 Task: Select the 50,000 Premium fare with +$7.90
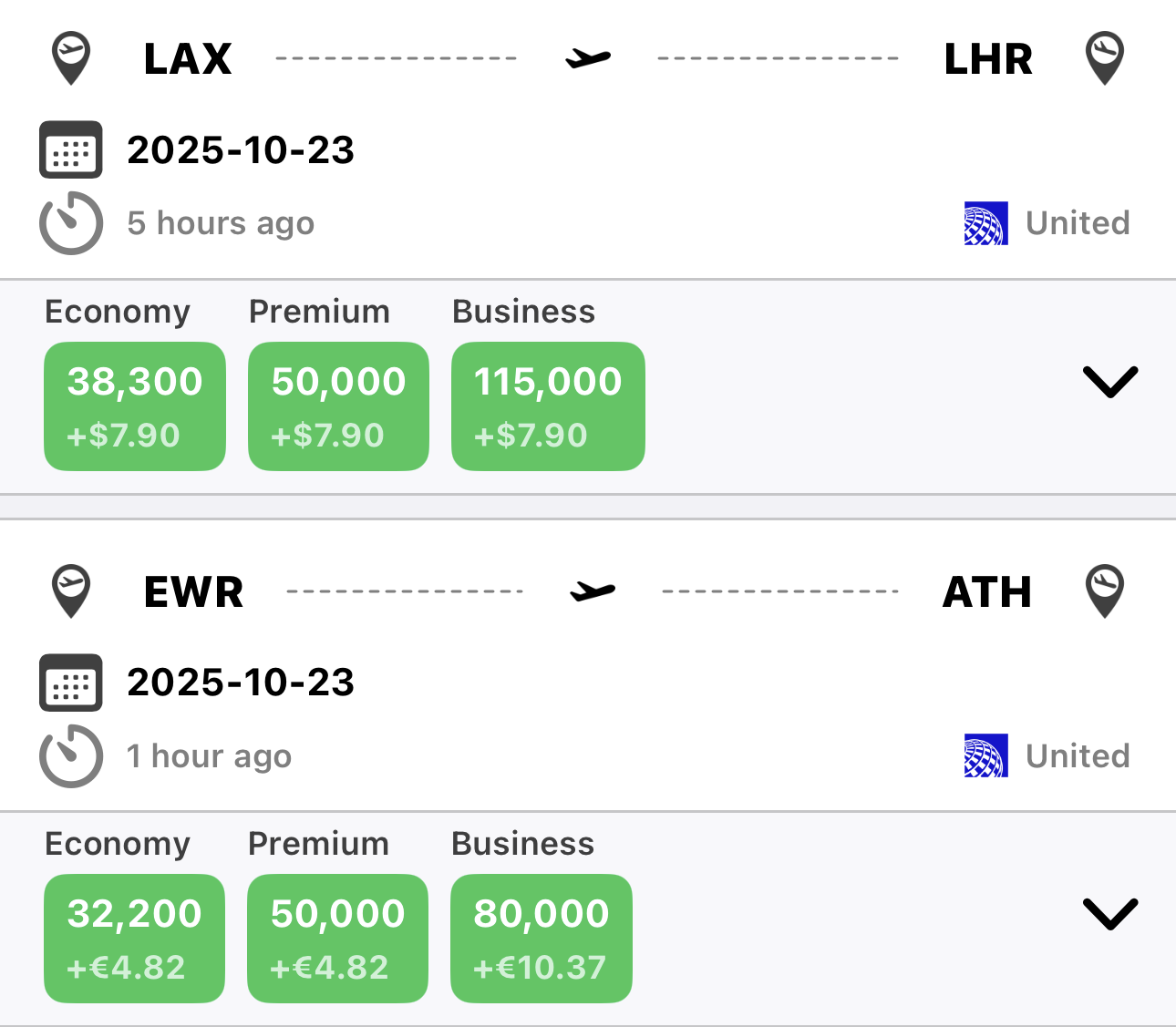click(x=338, y=406)
